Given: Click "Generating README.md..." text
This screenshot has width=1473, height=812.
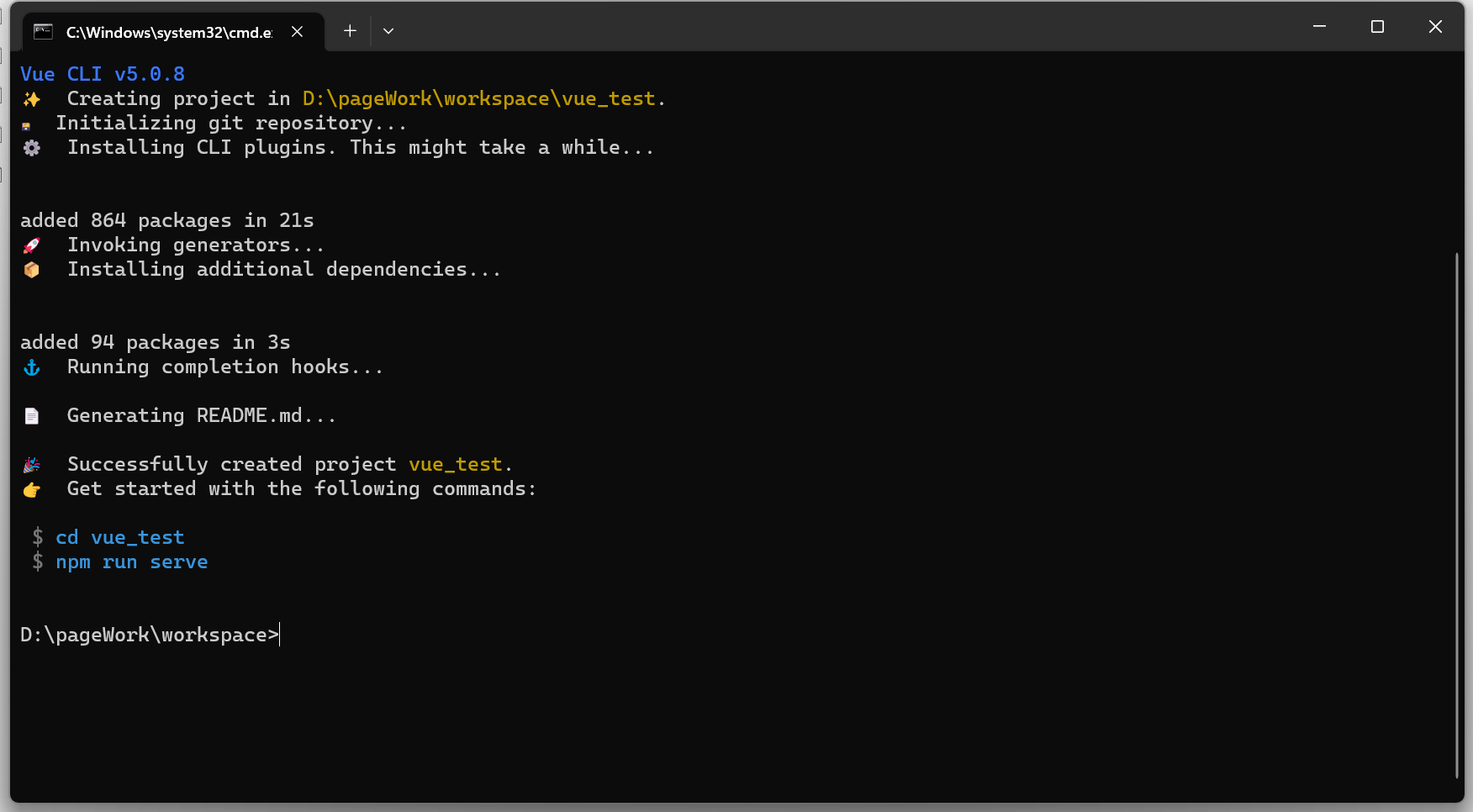Looking at the screenshot, I should [202, 415].
